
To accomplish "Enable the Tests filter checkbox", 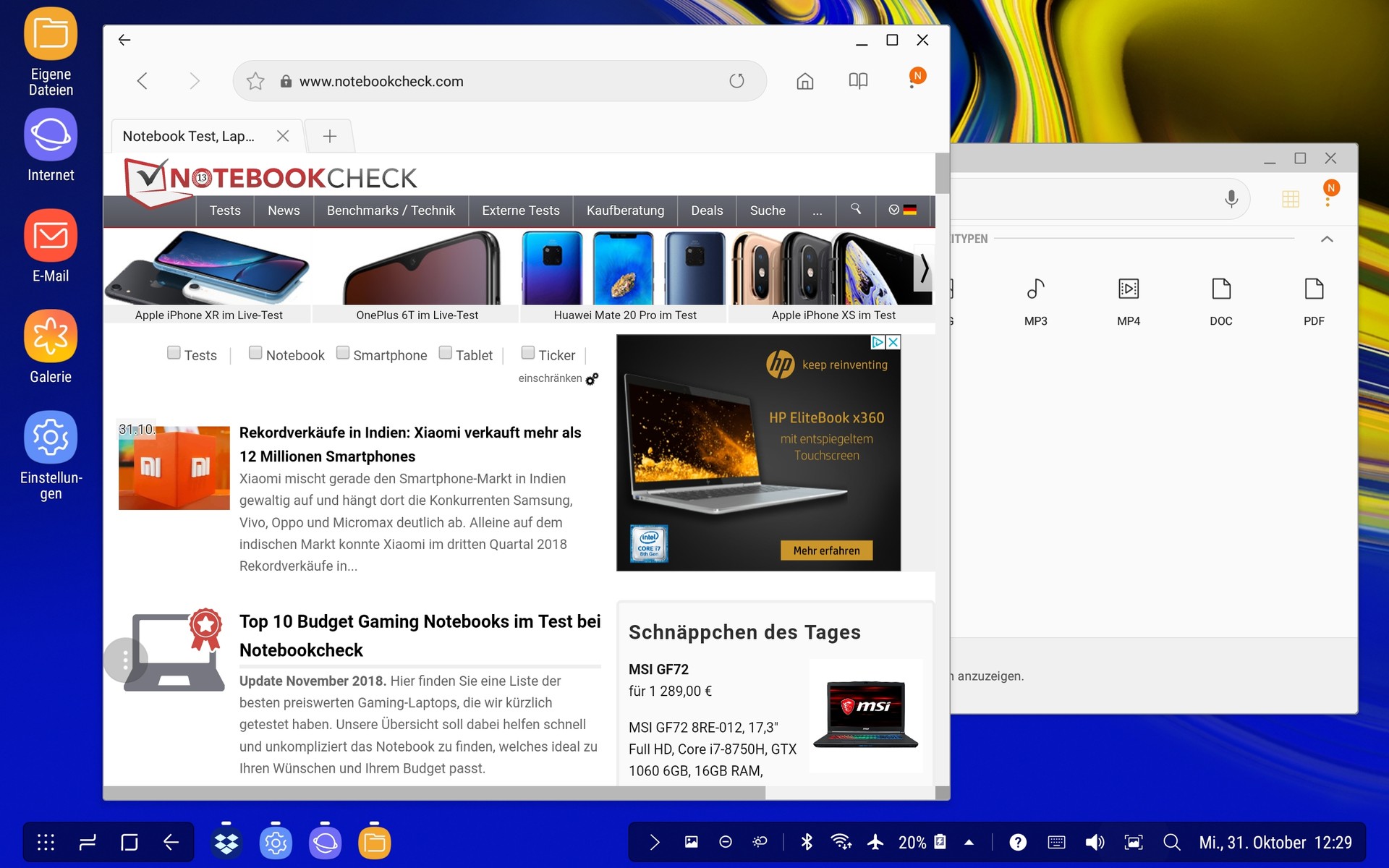I will click(174, 353).
